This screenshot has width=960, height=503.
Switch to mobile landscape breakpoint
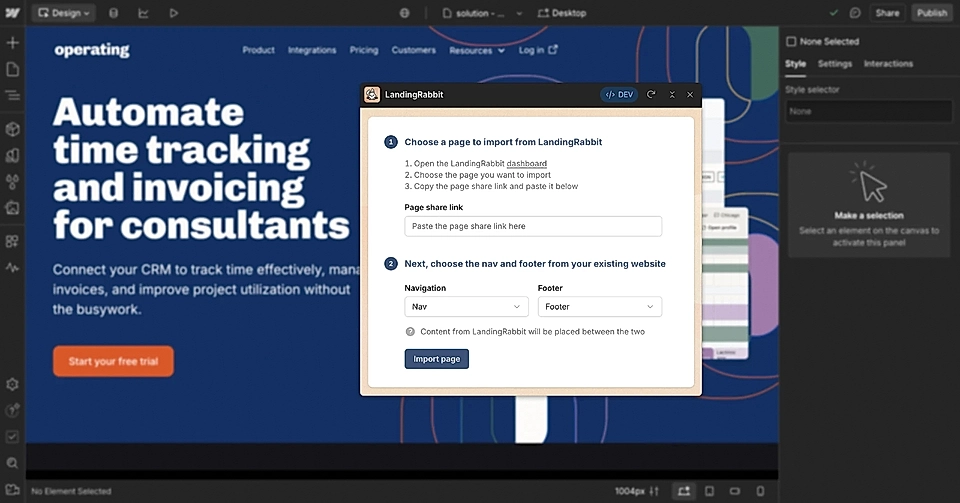(735, 491)
